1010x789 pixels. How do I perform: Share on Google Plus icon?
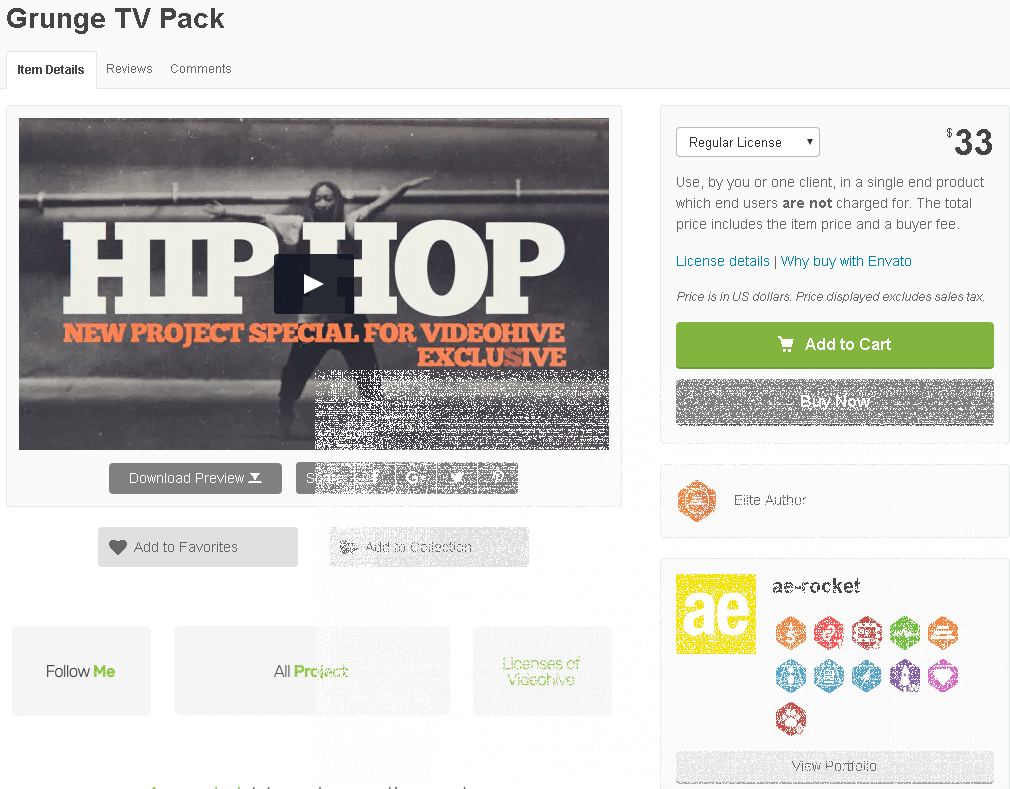[415, 478]
